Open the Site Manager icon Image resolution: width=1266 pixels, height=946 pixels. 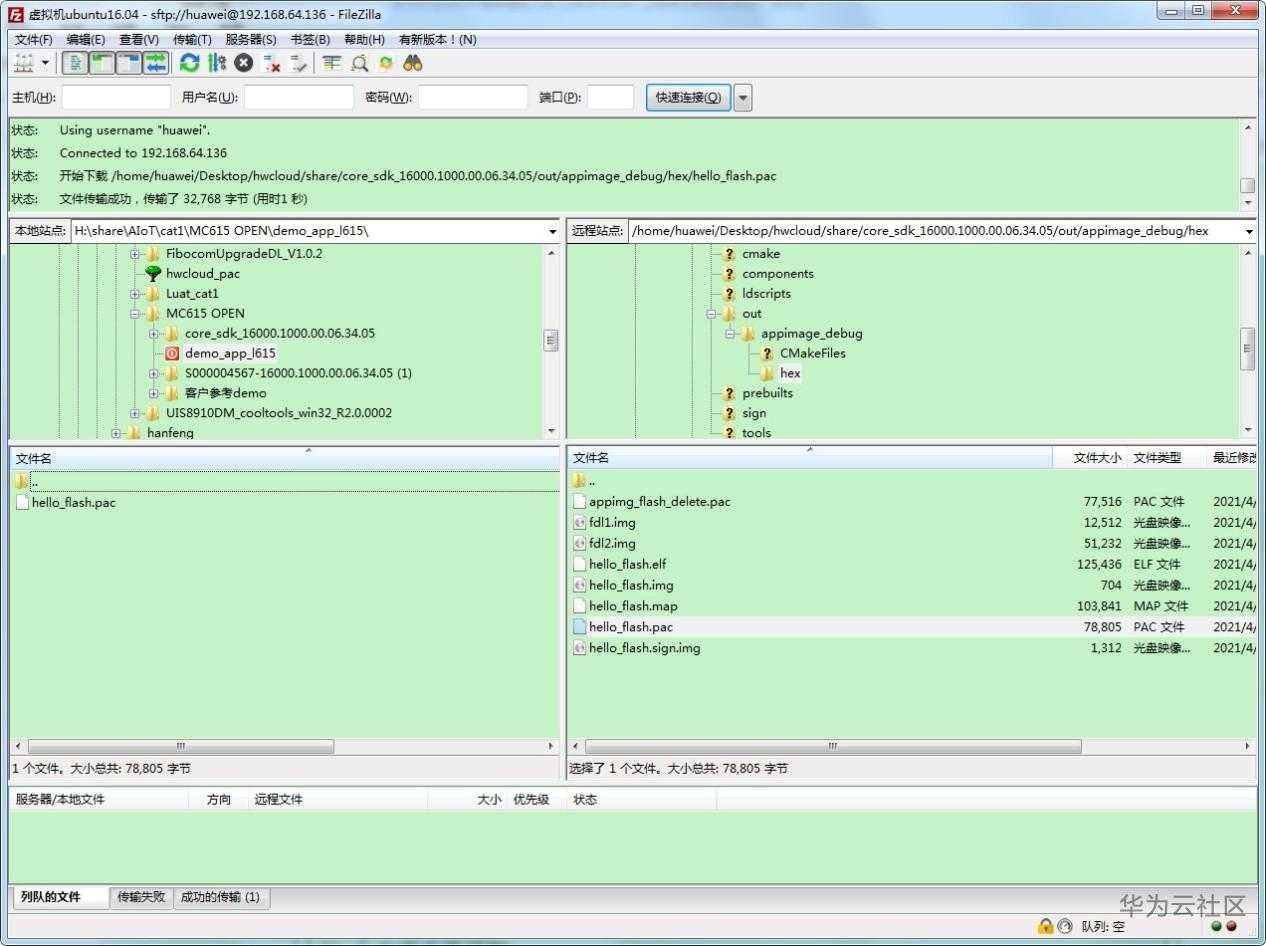click(x=24, y=63)
